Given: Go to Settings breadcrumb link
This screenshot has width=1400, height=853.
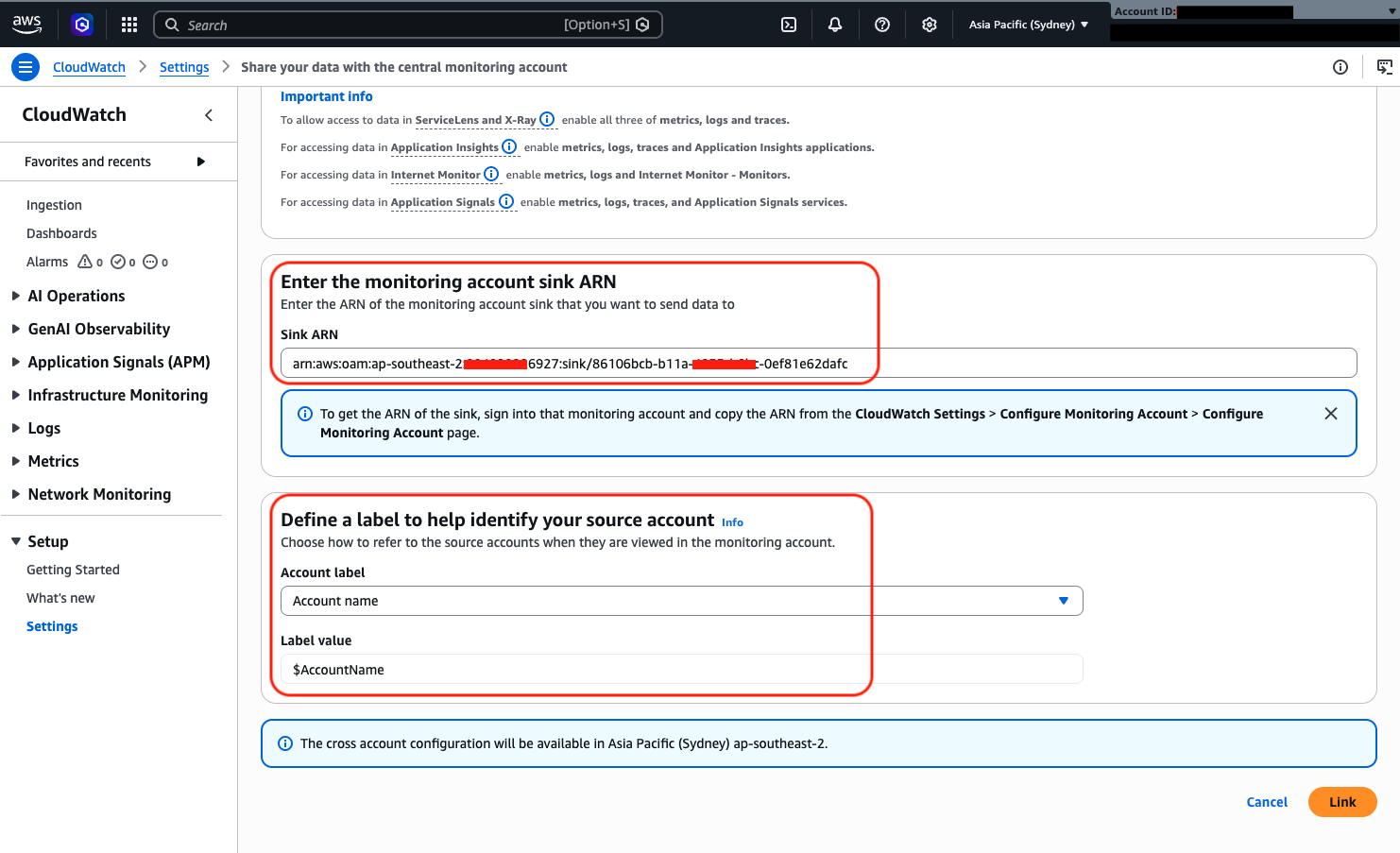Looking at the screenshot, I should tap(184, 67).
